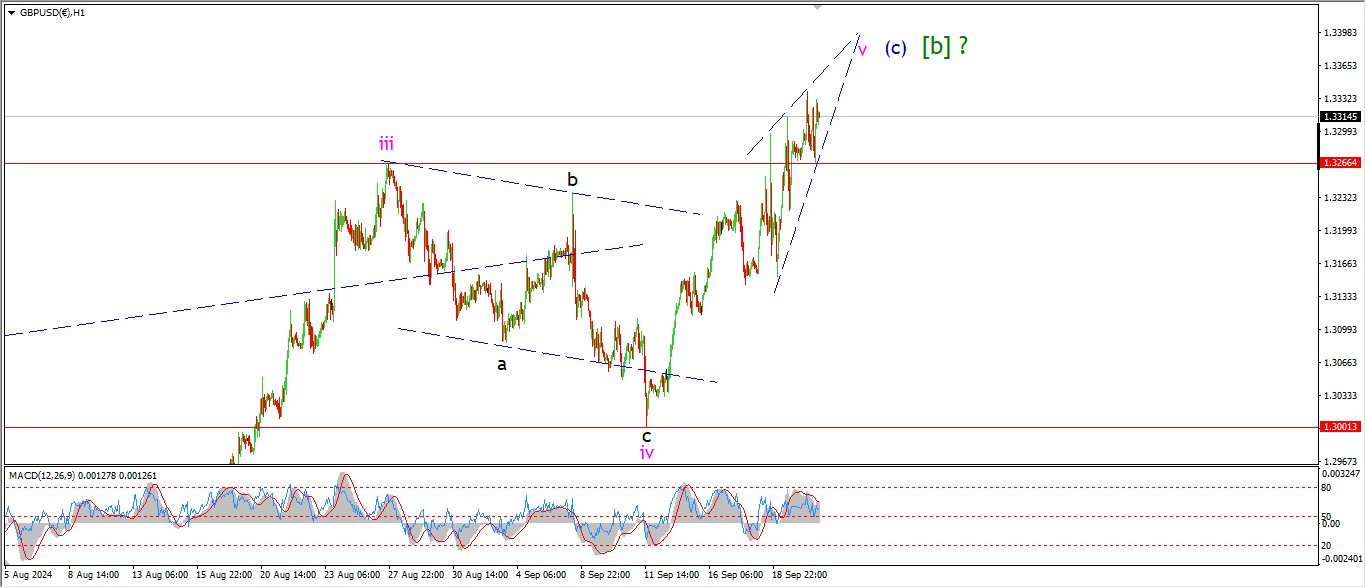Click the 1.33983 price scale value
The height and width of the screenshot is (588, 1366).
tap(1338, 33)
